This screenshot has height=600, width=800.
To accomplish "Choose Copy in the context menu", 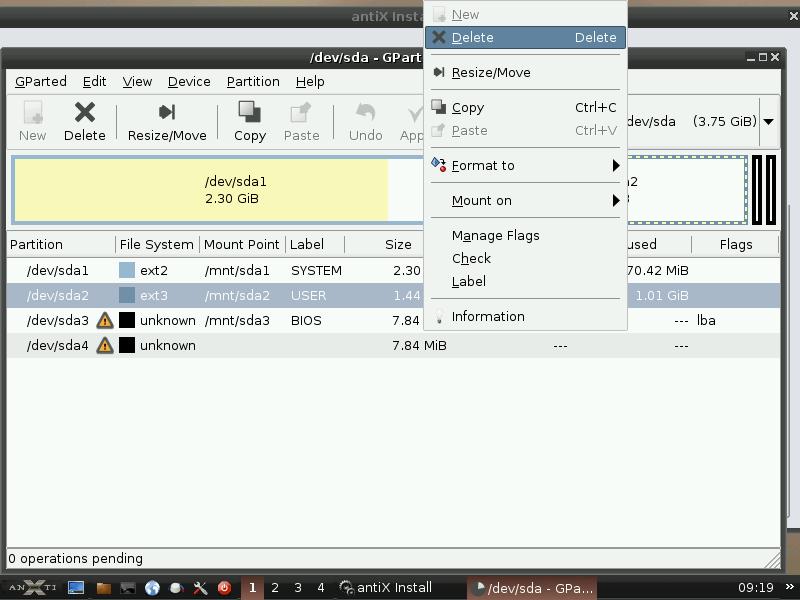I will [525, 108].
